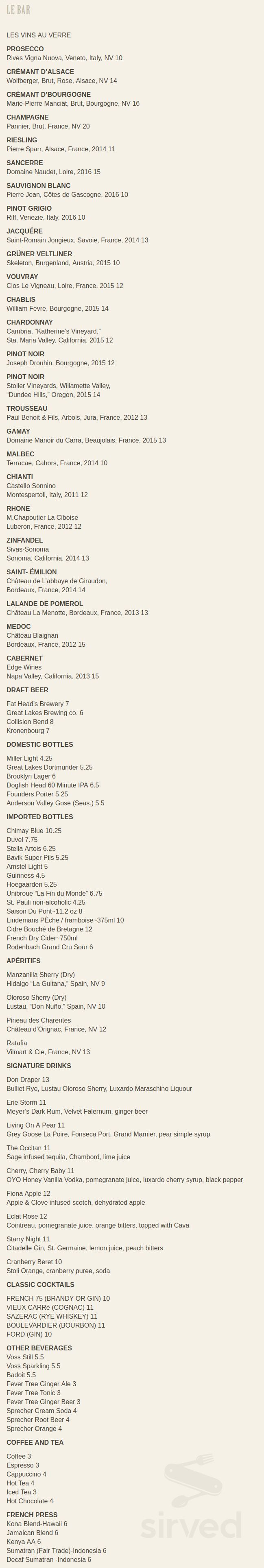Select Fat Head's Brewery draft beer
The image size is (264, 1568).
tap(38, 704)
